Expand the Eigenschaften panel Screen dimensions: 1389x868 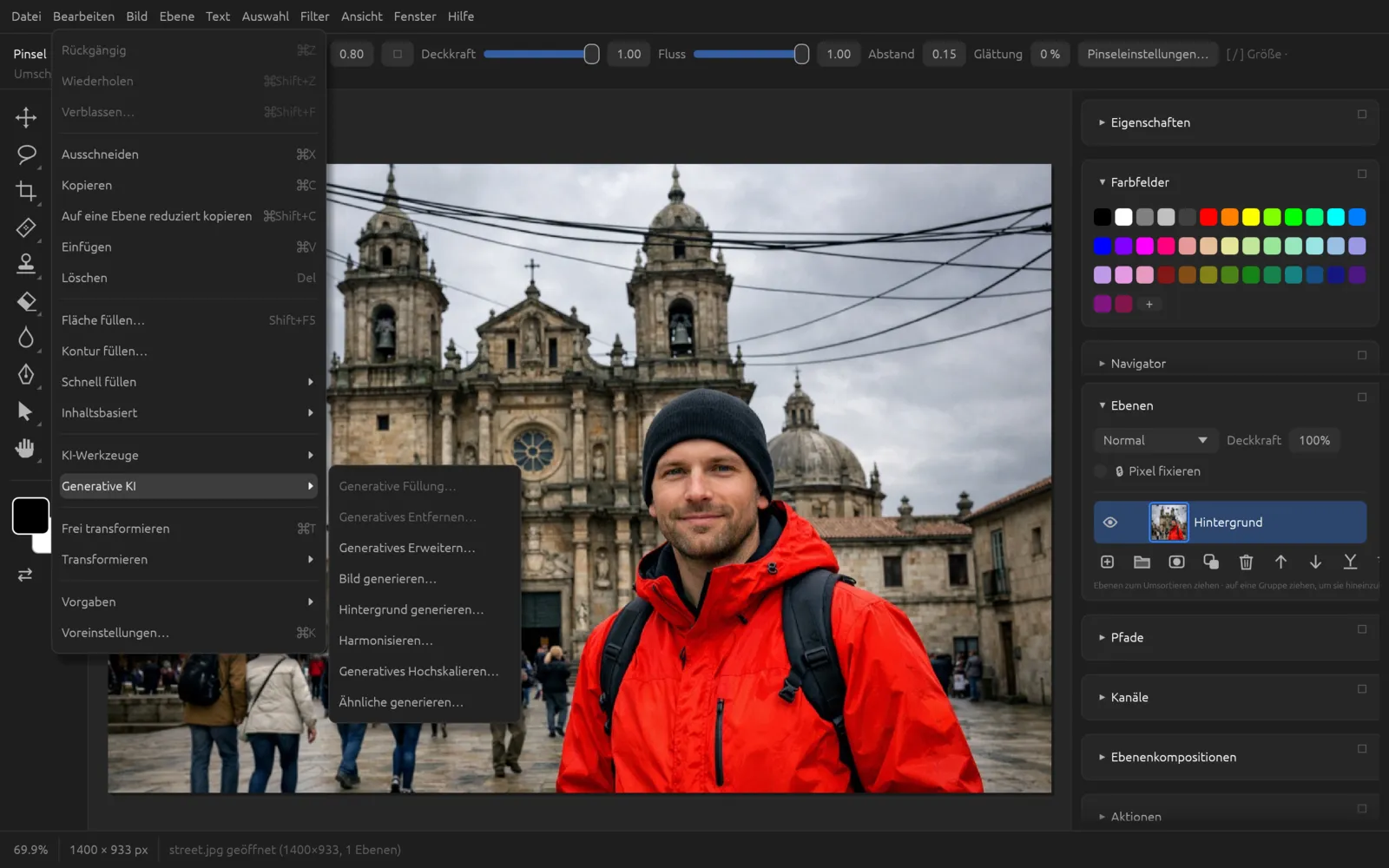(x=1102, y=122)
